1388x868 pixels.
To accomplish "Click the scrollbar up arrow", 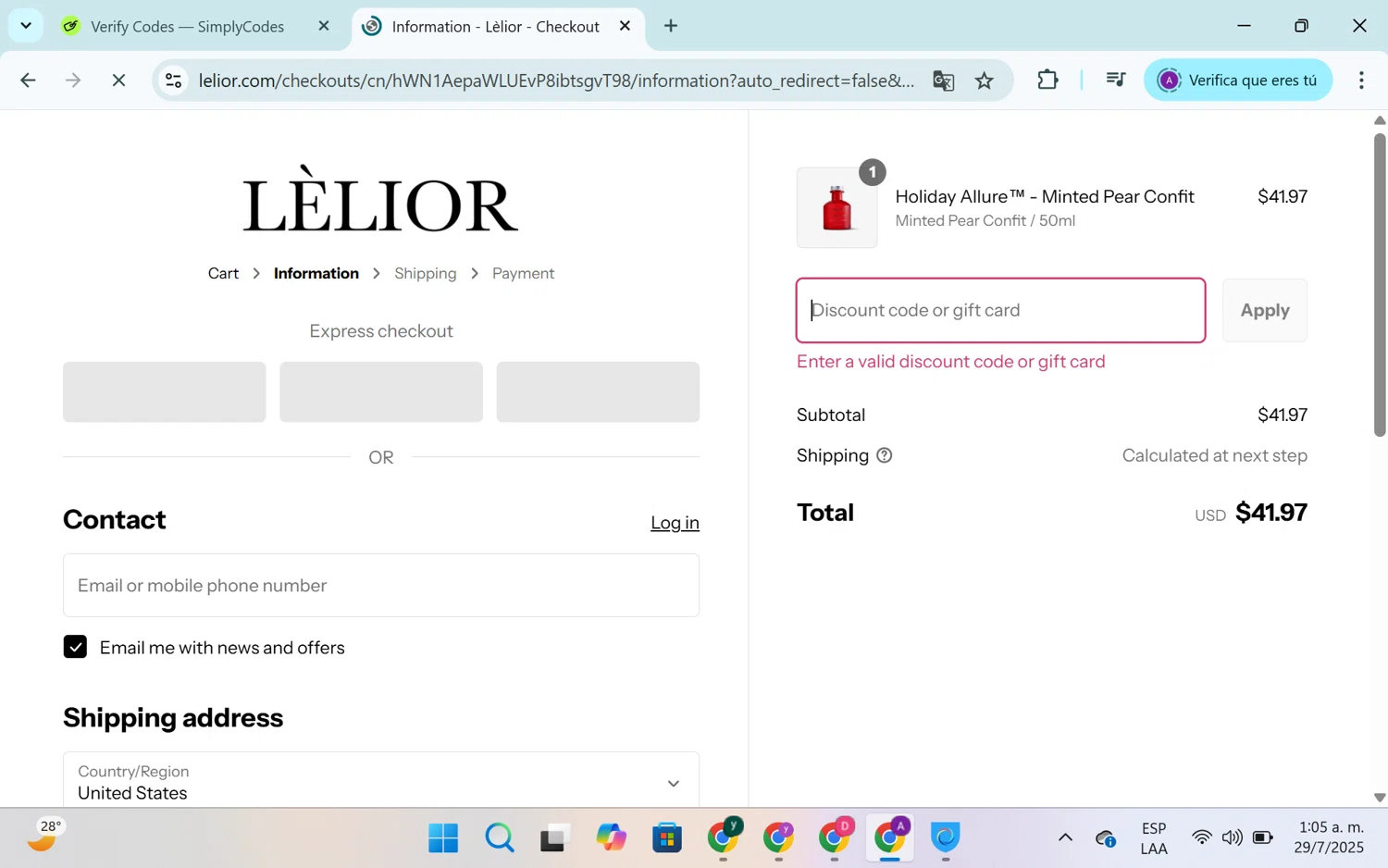I will pos(1380,120).
